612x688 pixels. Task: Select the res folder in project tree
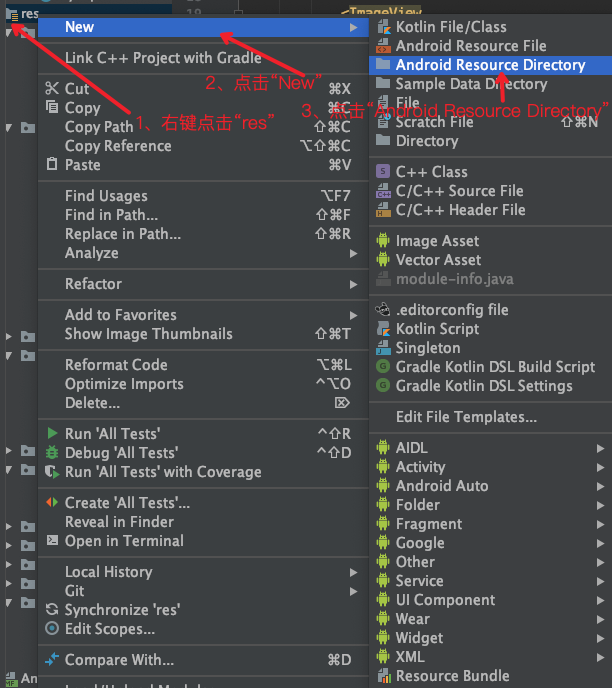coord(22,14)
